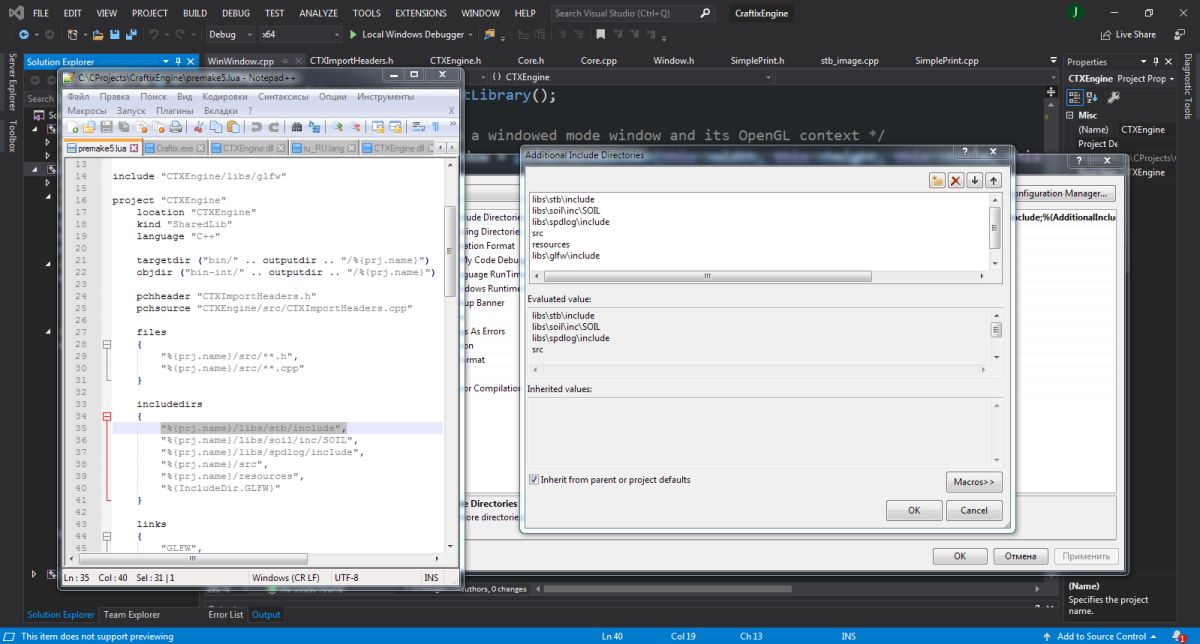Close premake5.lua tab in Notepad++
The image size is (1200, 644).
[x=136, y=148]
